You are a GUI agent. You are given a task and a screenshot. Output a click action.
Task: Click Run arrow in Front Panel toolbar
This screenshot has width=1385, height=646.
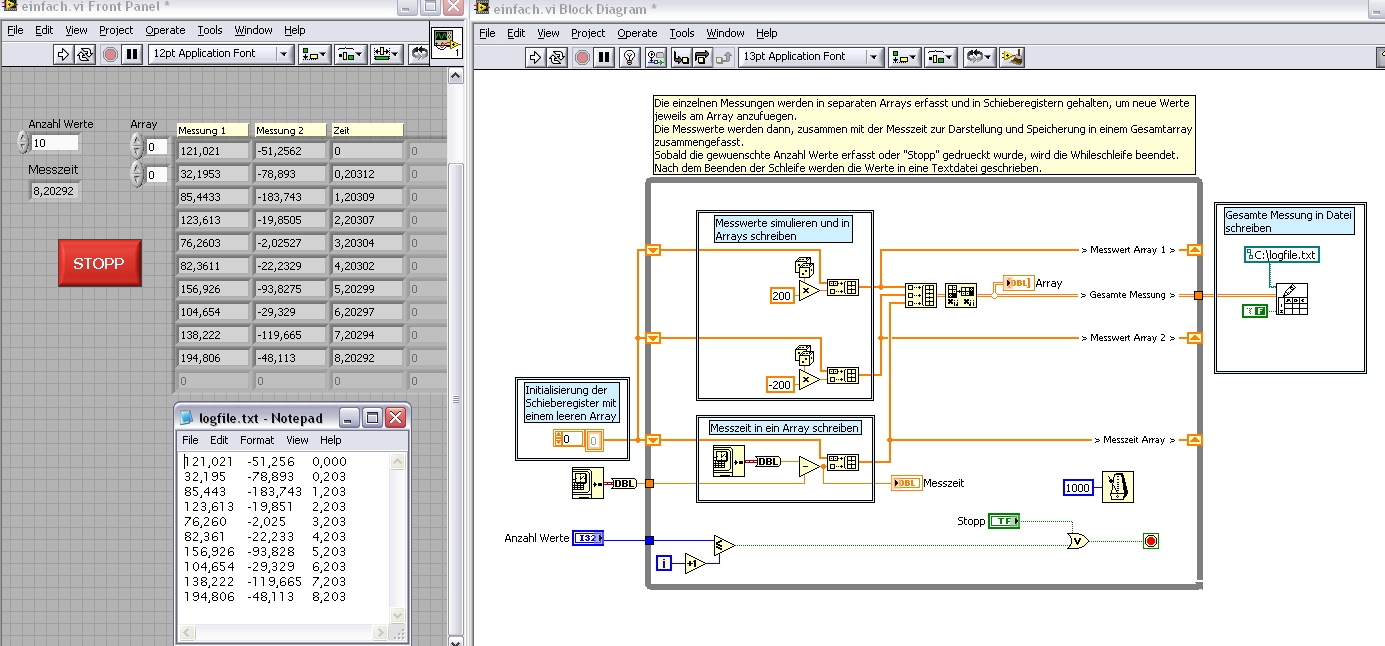coord(63,54)
